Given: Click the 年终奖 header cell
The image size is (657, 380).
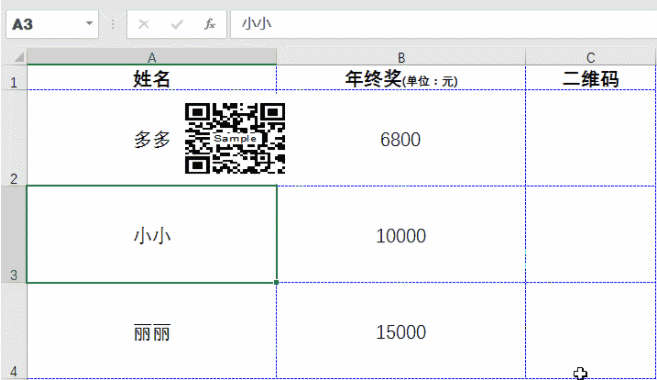Looking at the screenshot, I should coord(401,78).
